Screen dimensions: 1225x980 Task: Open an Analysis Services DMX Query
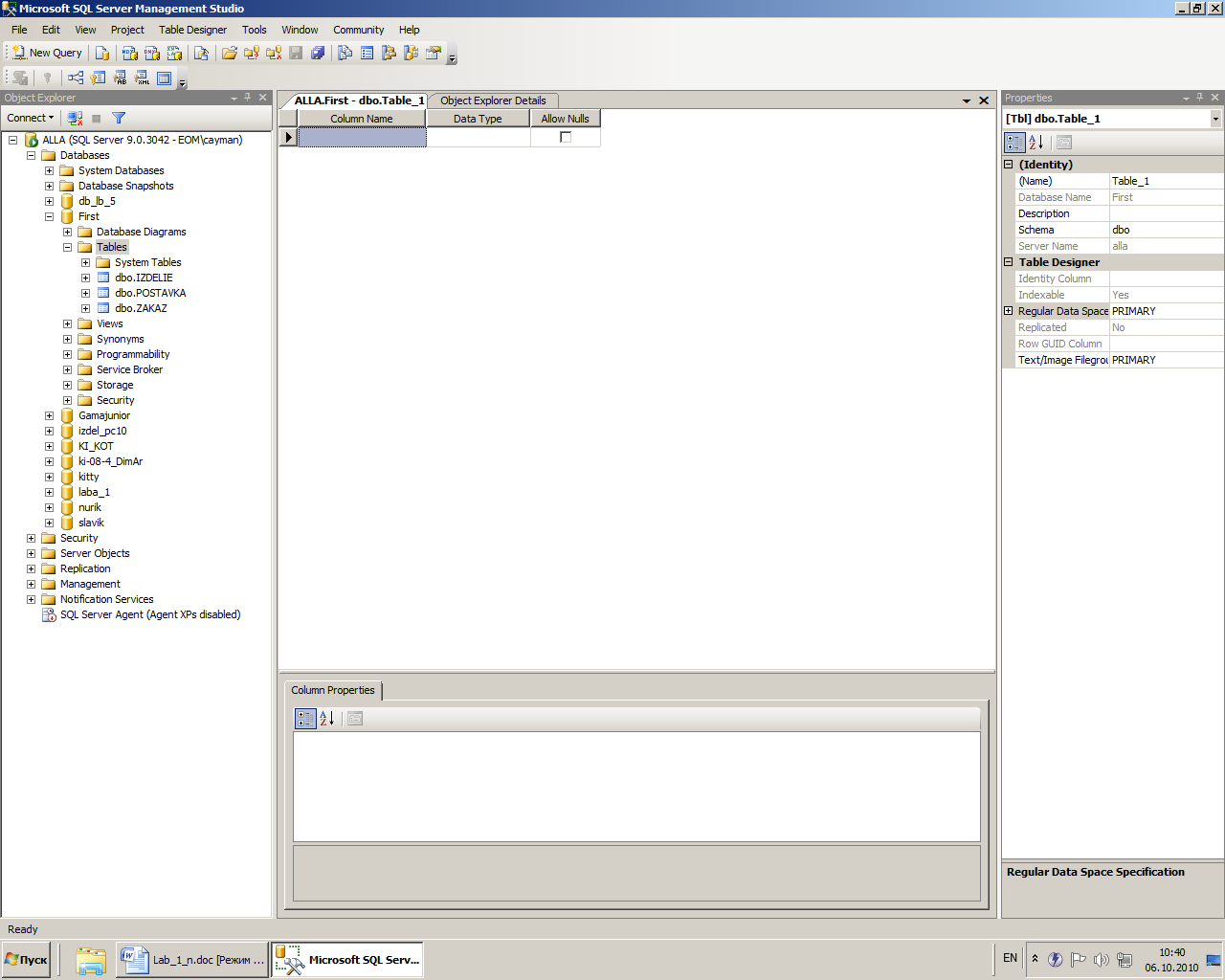[152, 53]
